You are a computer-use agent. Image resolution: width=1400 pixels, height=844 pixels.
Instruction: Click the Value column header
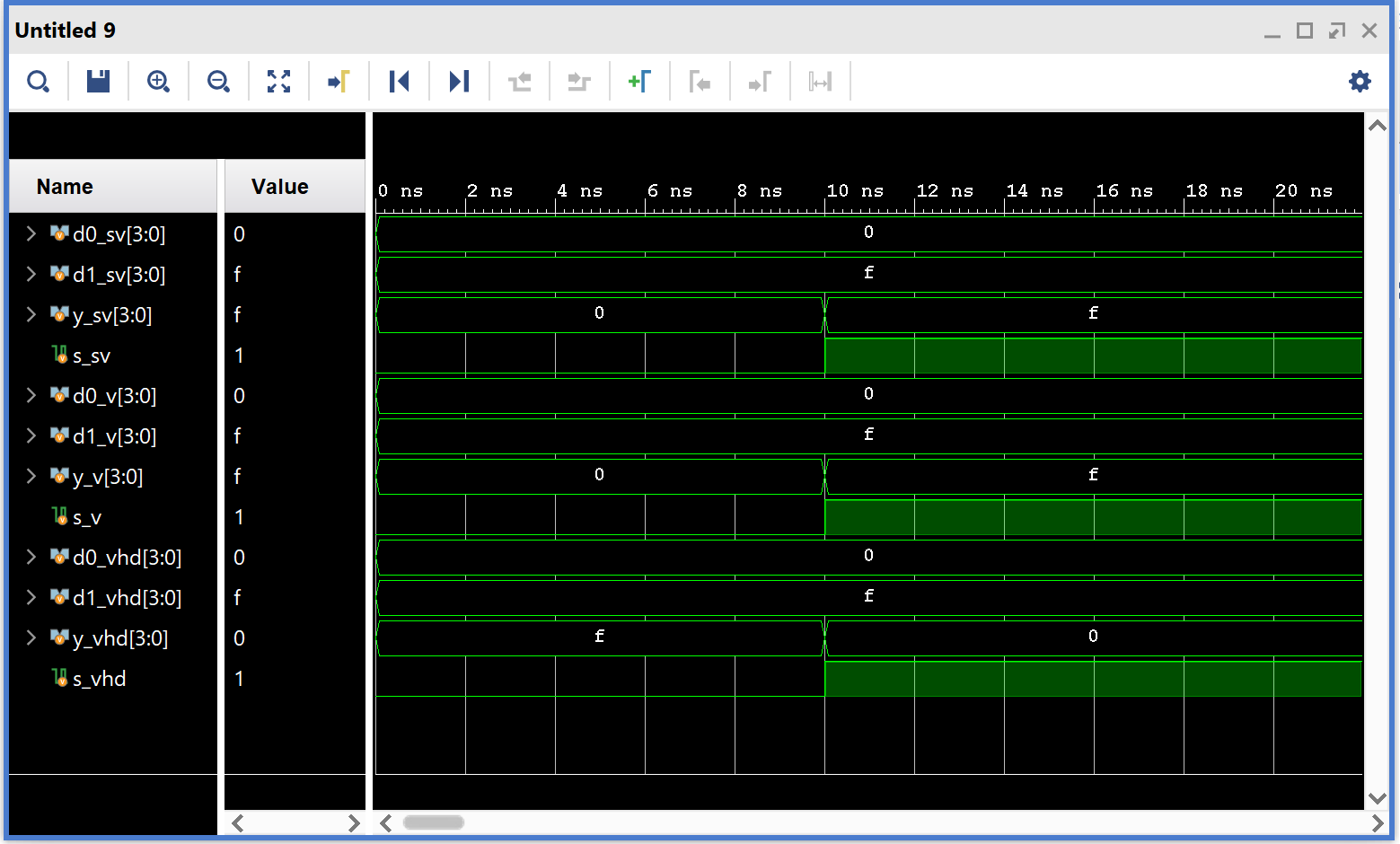coord(279,187)
